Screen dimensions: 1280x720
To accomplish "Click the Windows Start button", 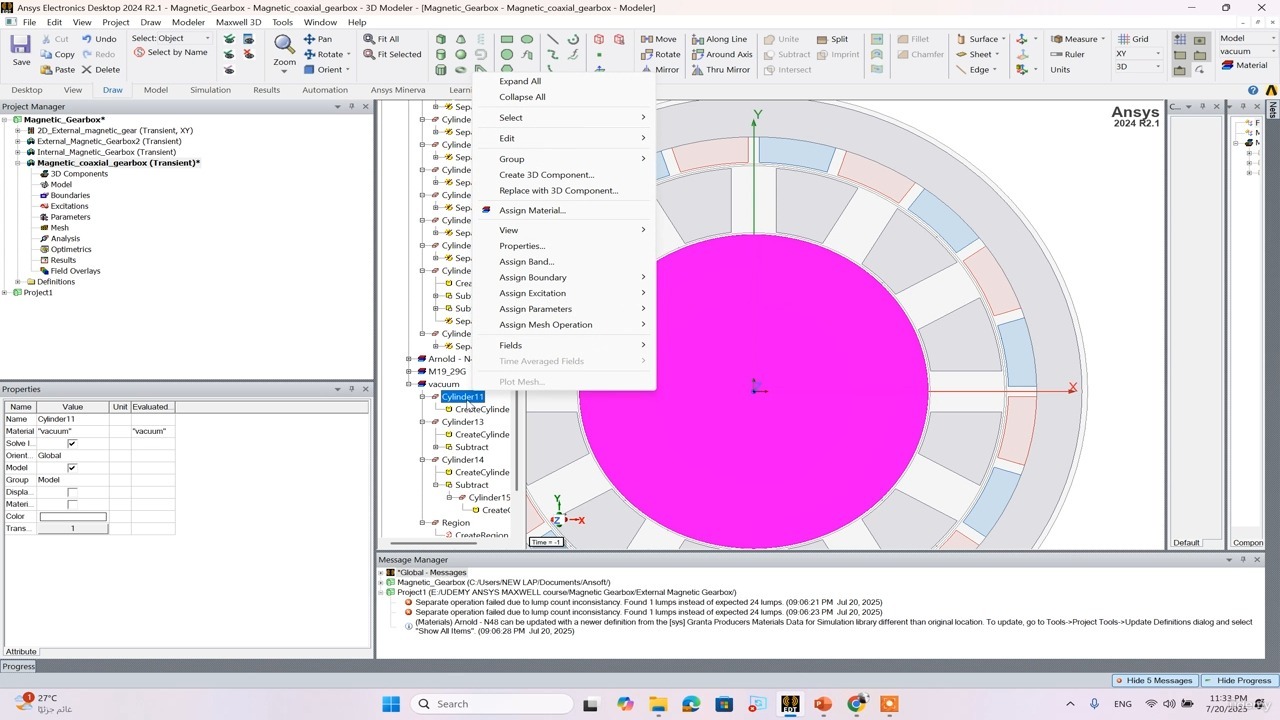I will click(x=391, y=704).
